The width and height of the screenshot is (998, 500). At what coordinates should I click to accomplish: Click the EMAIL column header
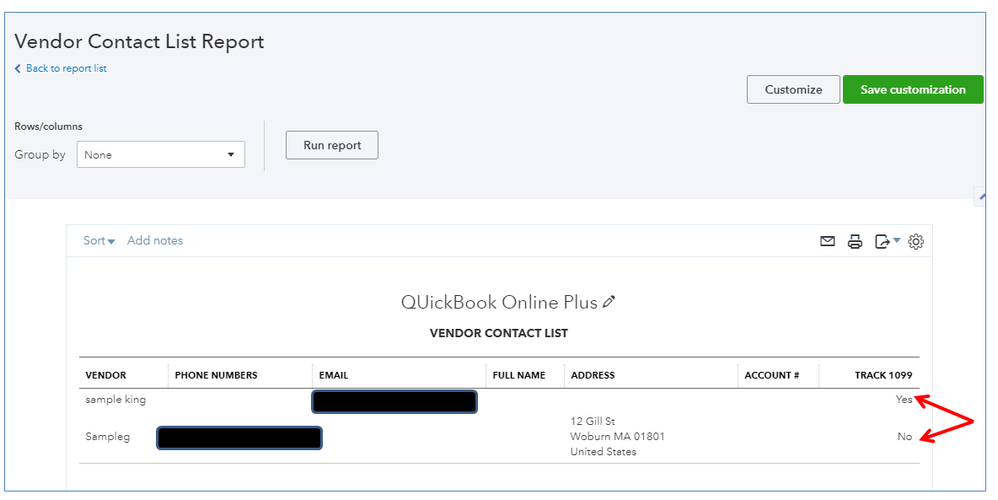(334, 375)
